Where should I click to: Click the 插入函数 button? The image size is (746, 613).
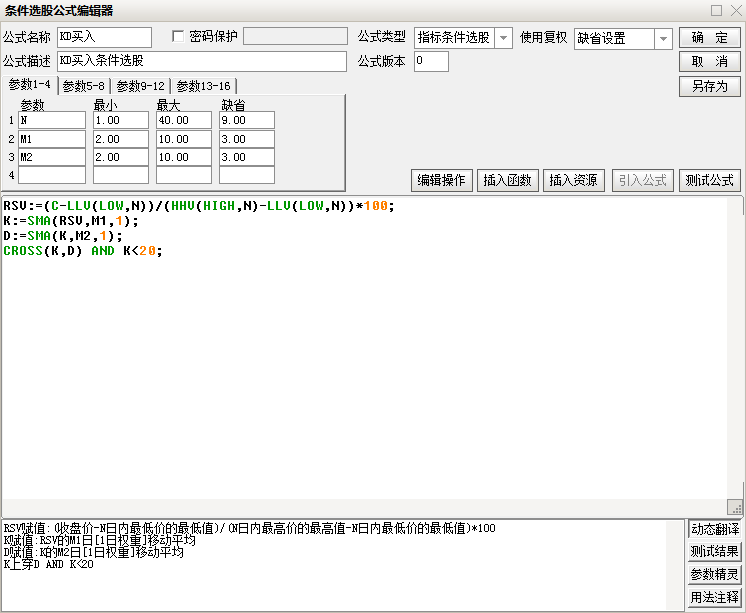point(508,180)
